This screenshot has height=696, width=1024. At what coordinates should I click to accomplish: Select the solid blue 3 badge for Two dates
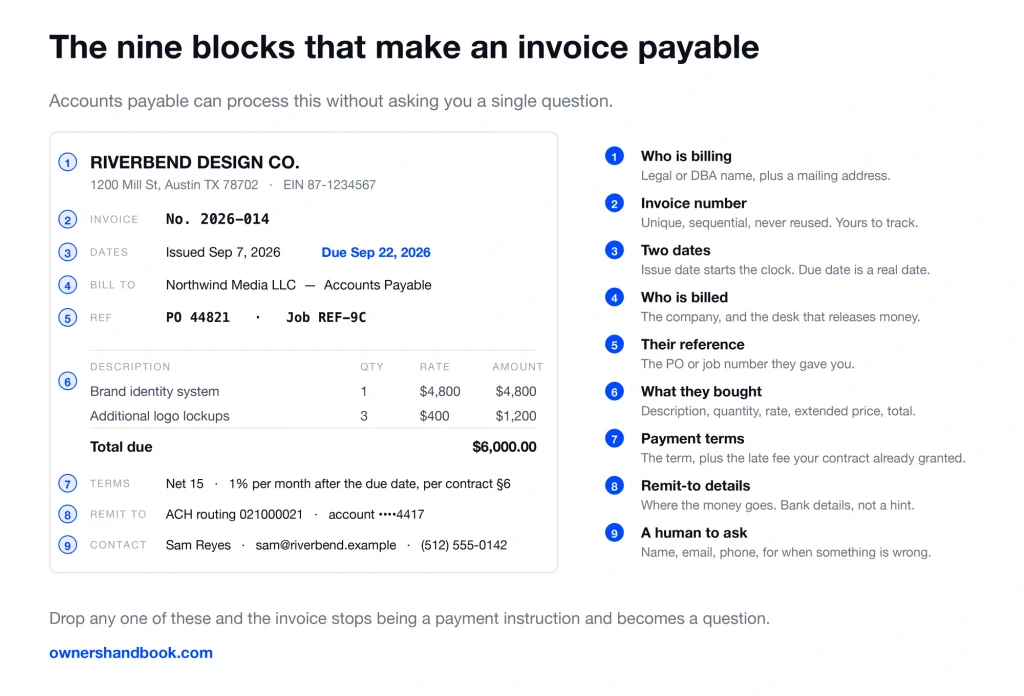click(x=614, y=250)
